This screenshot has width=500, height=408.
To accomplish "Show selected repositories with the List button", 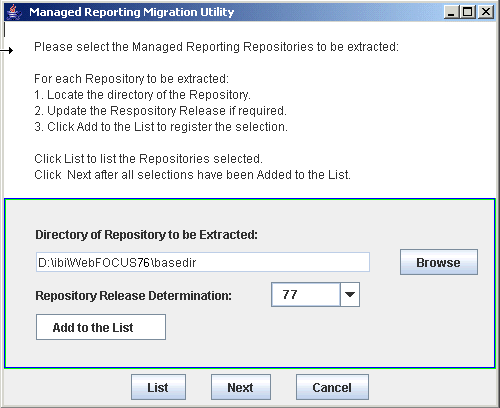I will pos(158,387).
